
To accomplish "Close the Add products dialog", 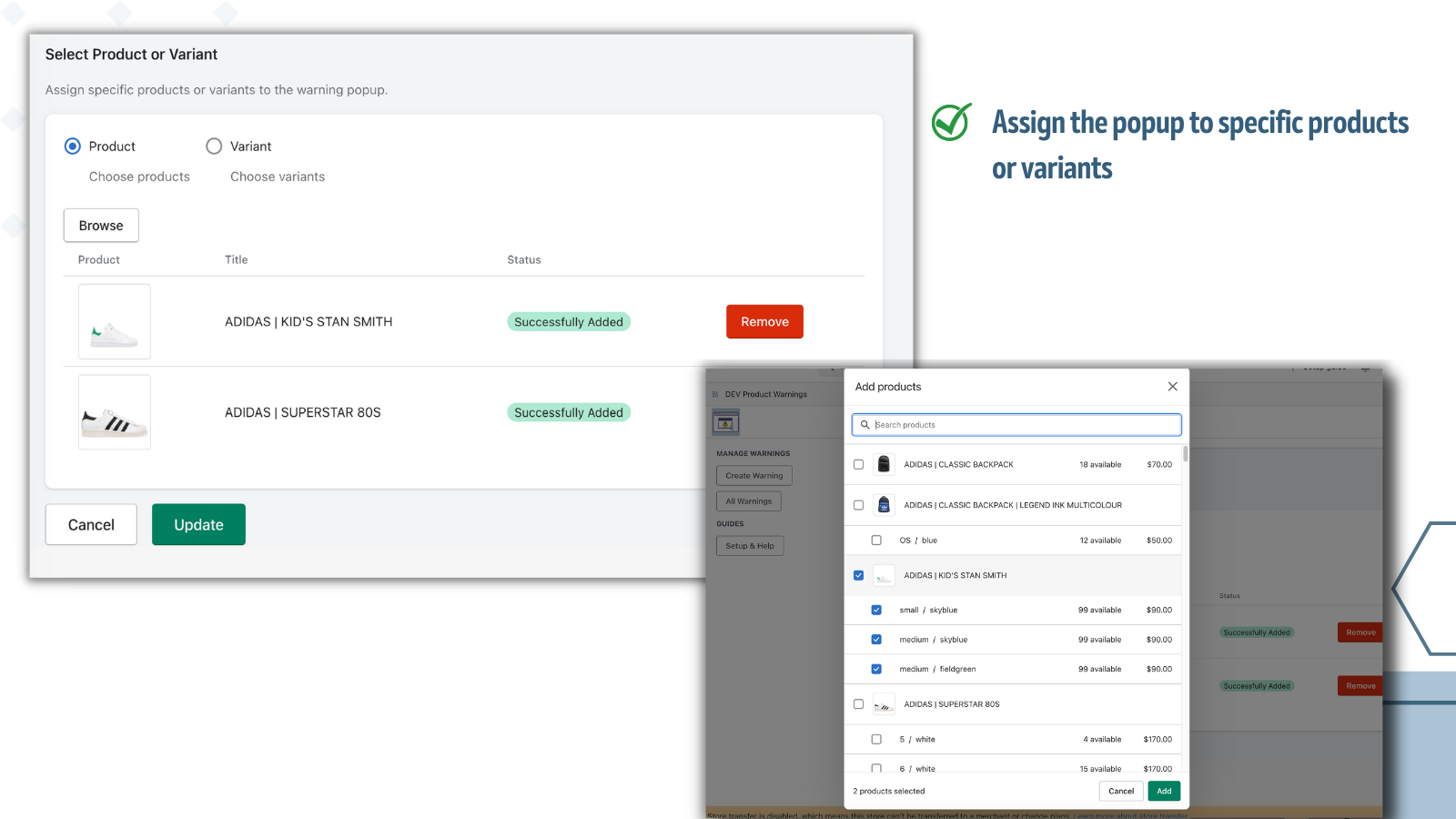I will point(1172,387).
